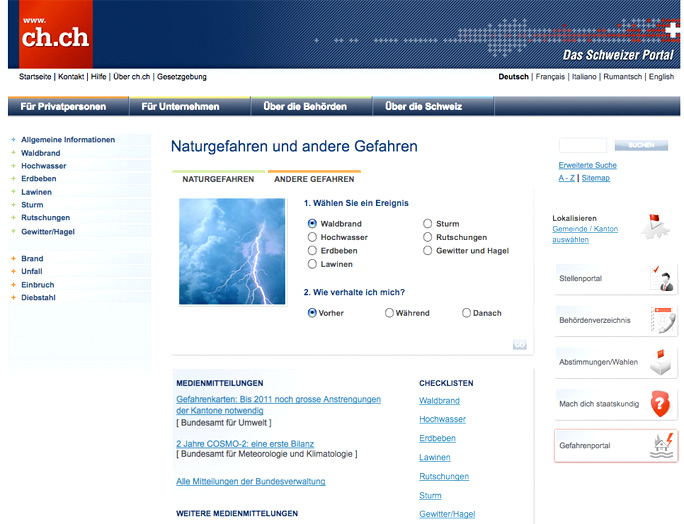The width and height of the screenshot is (684, 524).
Task: Click the lightning storm image
Action: [232, 251]
